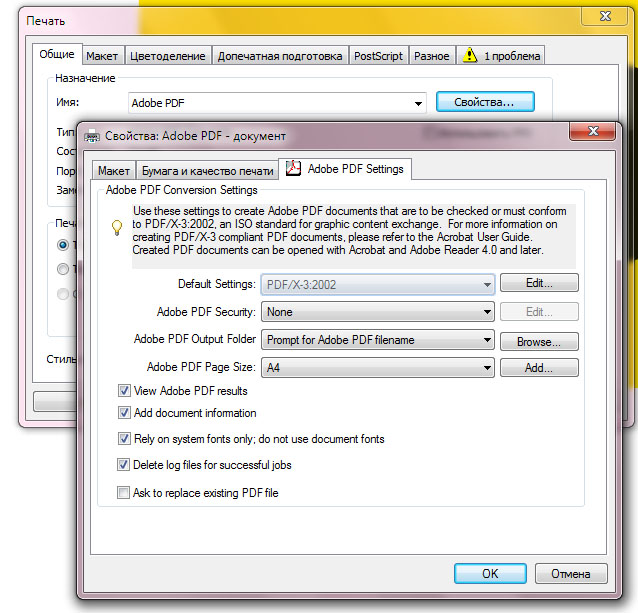
Task: Switch to Общие tab in Print dialog
Action: pos(57,54)
